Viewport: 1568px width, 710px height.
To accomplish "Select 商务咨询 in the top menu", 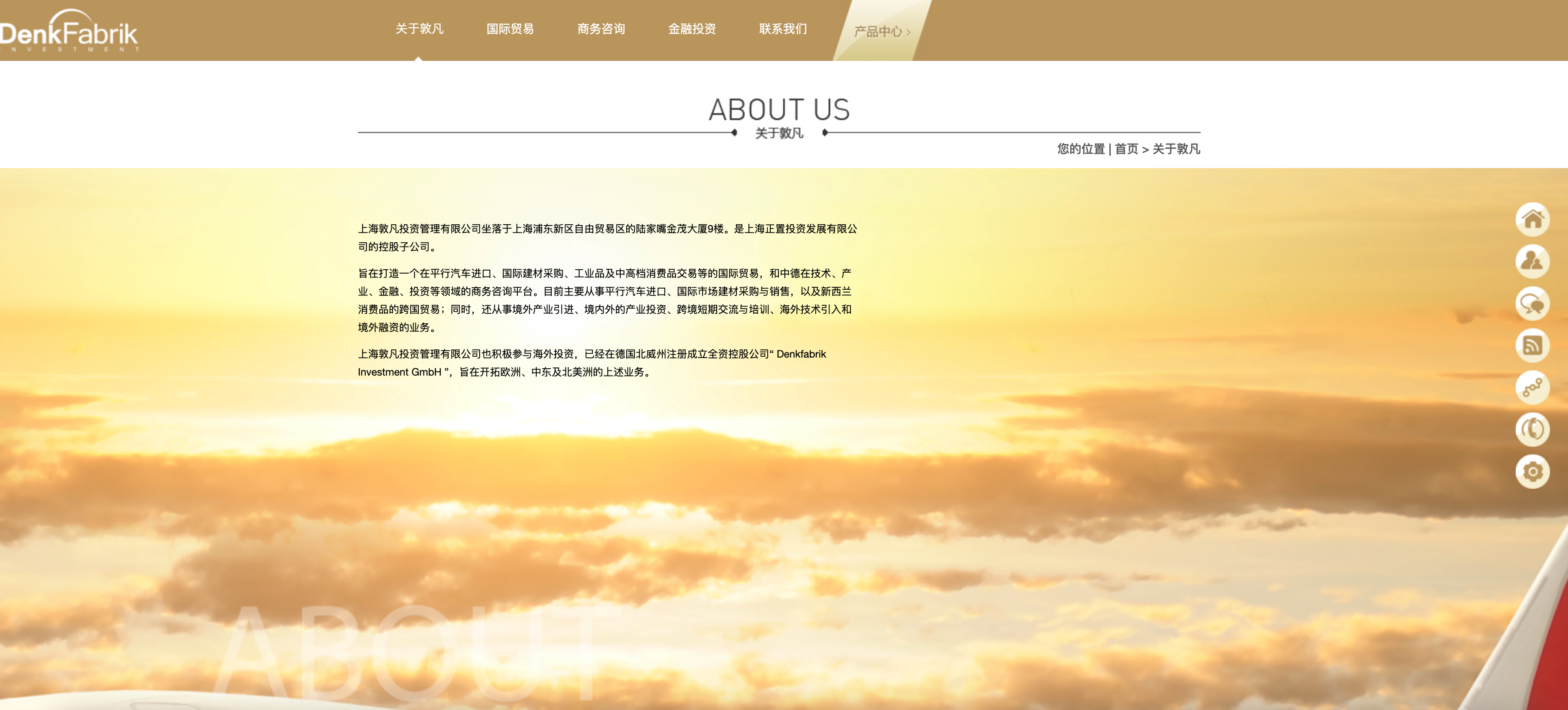I will [601, 29].
